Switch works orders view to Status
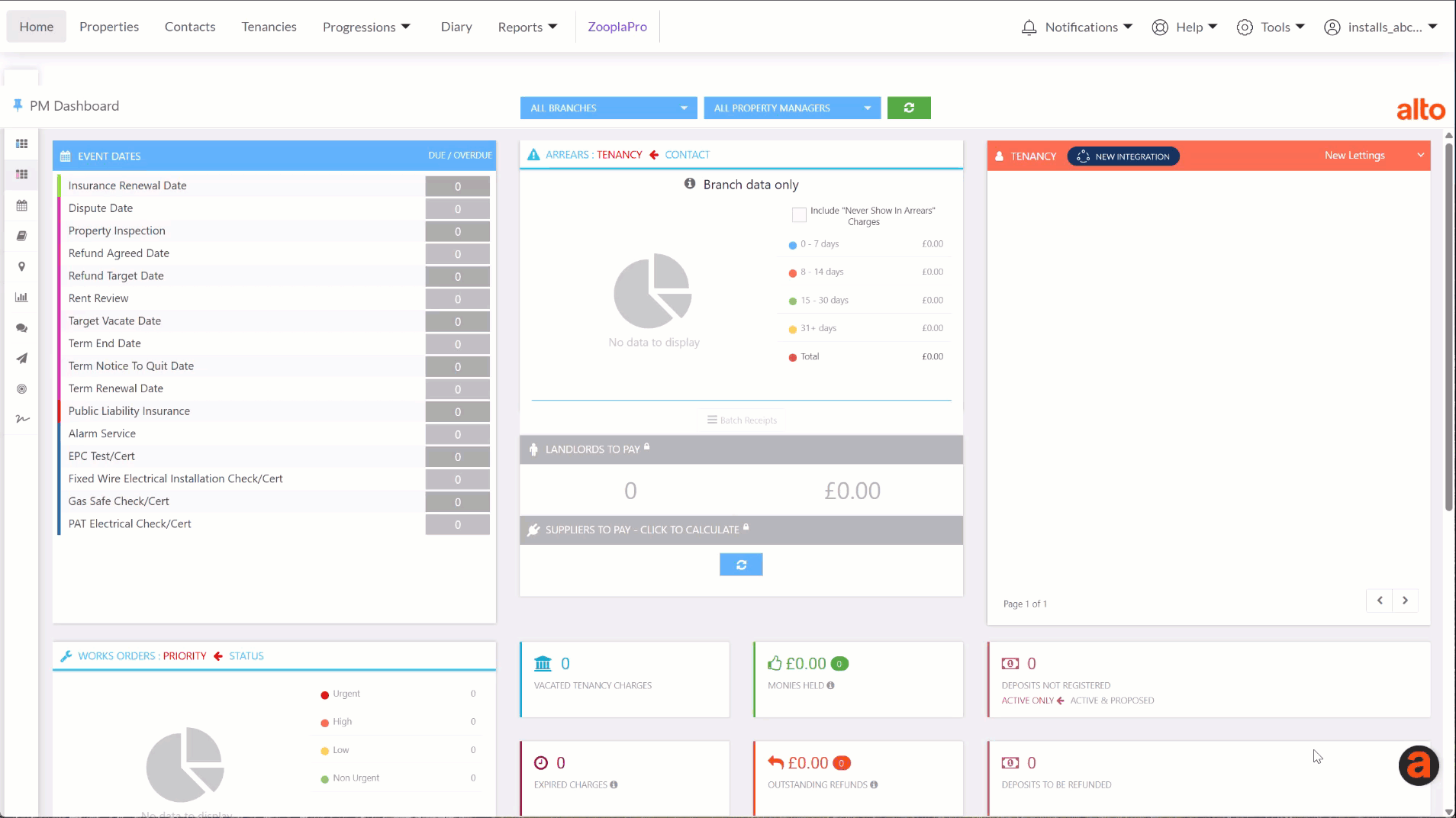 tap(246, 655)
